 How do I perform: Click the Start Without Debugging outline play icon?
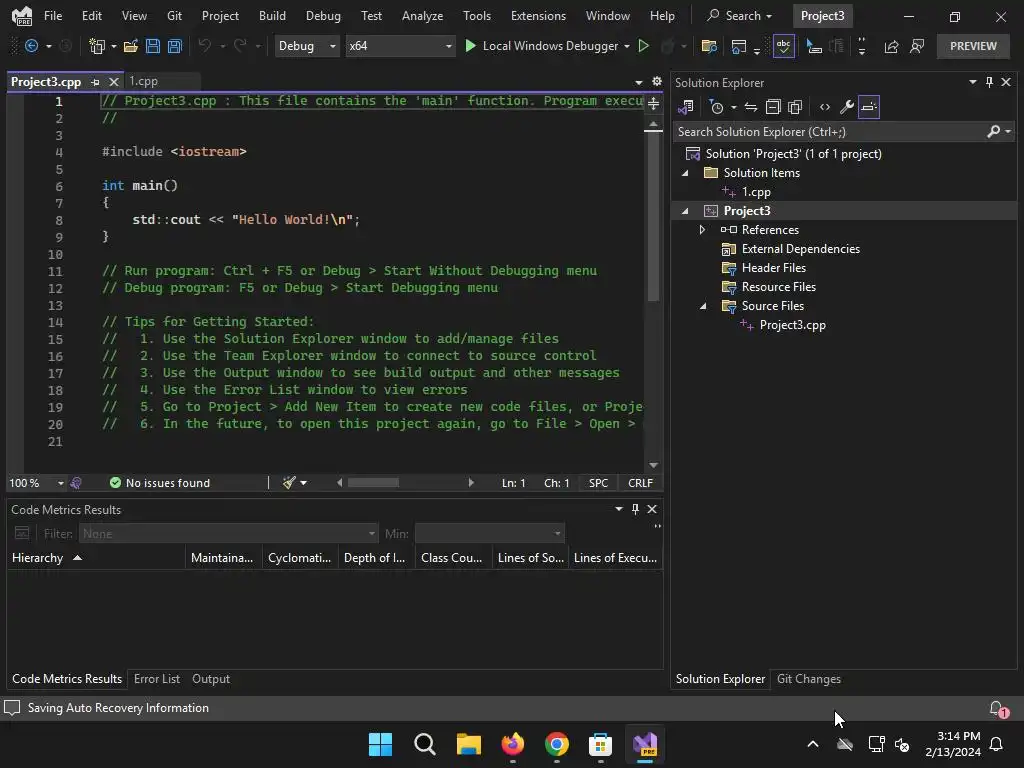[x=643, y=46]
